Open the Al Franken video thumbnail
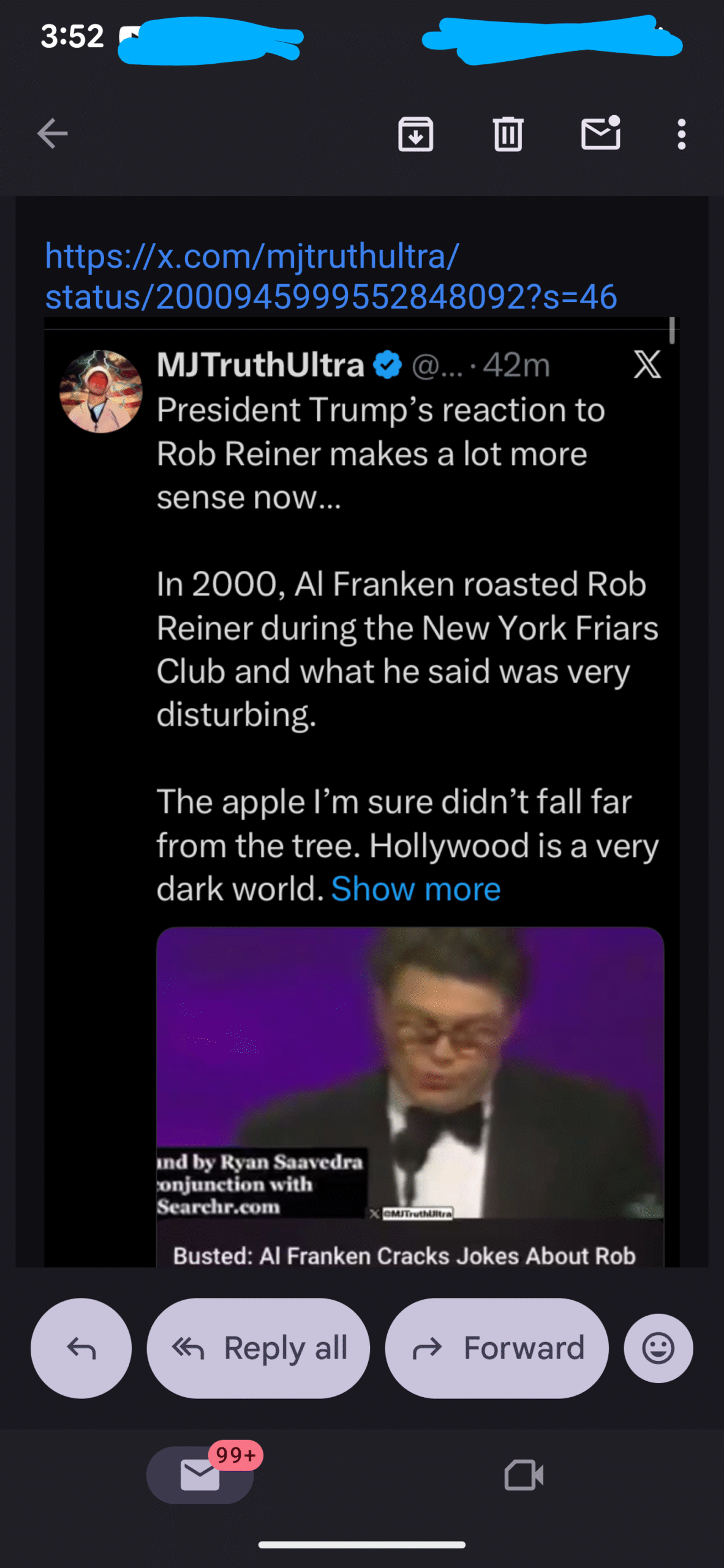The height and width of the screenshot is (1568, 724). [x=410, y=1072]
